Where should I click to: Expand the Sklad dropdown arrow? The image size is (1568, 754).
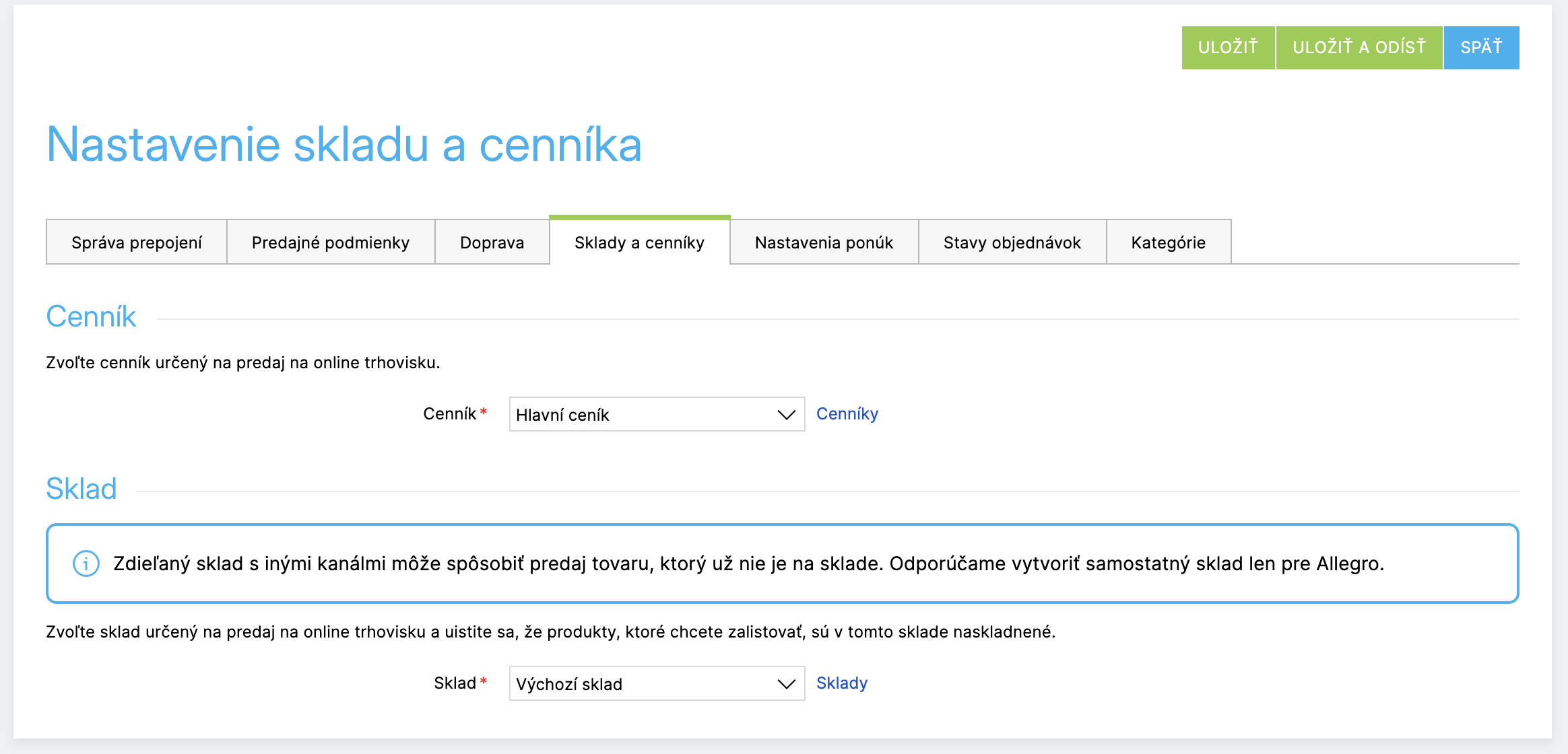(x=786, y=684)
